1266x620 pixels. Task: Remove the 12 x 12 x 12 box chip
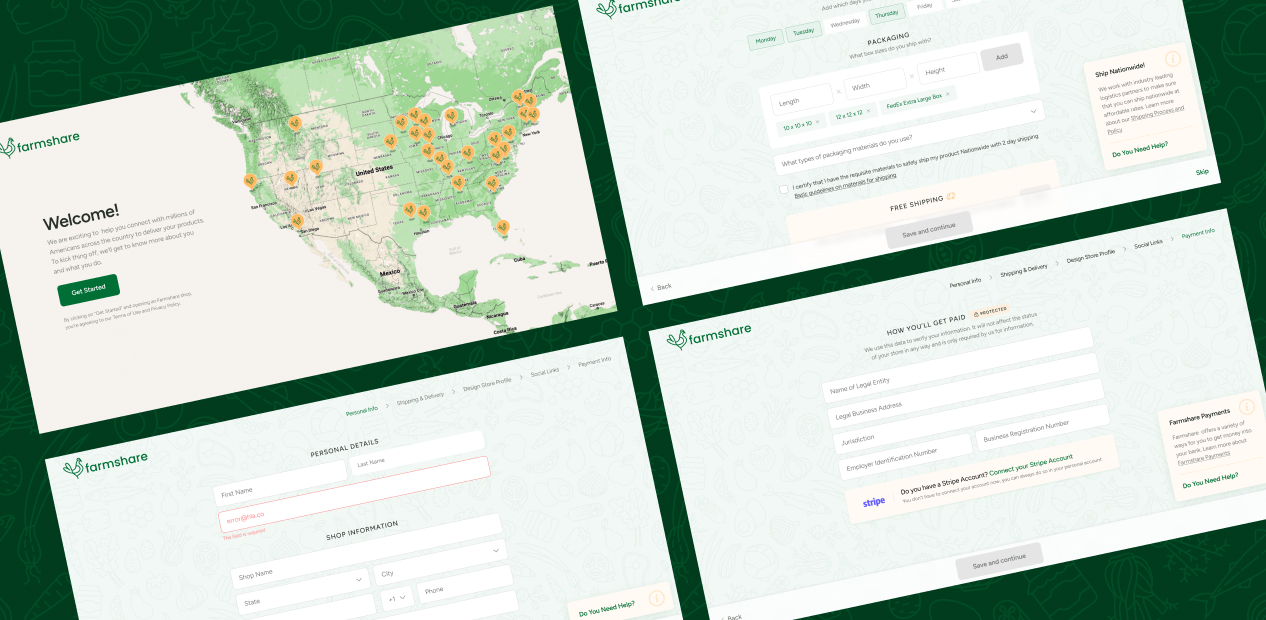pos(867,109)
